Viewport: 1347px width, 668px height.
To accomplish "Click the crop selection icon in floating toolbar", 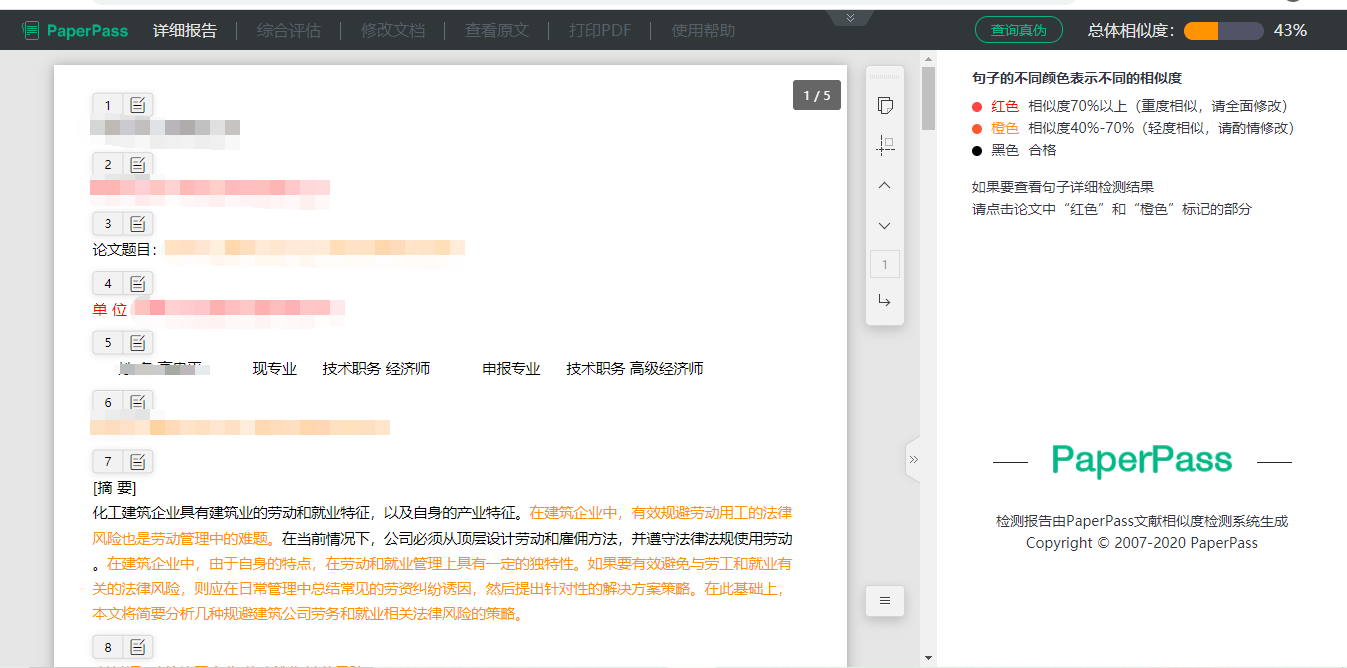I will pos(885,145).
